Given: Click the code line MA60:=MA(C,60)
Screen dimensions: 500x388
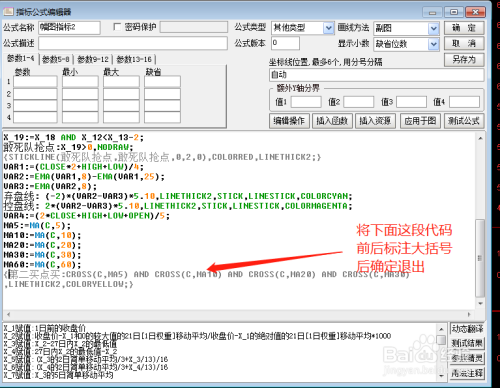Looking at the screenshot, I should 42,265.
